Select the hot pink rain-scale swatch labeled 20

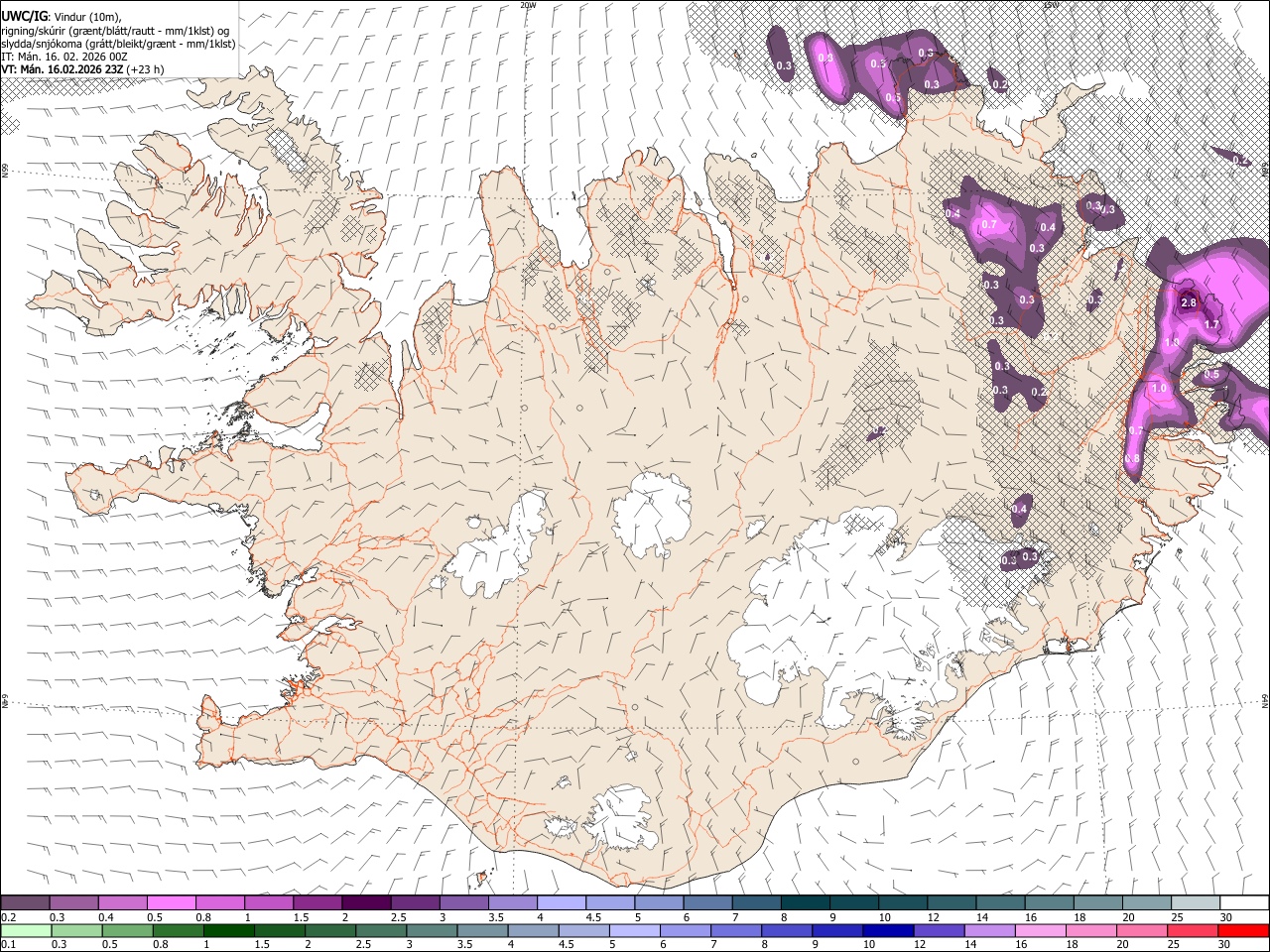coord(1141,930)
